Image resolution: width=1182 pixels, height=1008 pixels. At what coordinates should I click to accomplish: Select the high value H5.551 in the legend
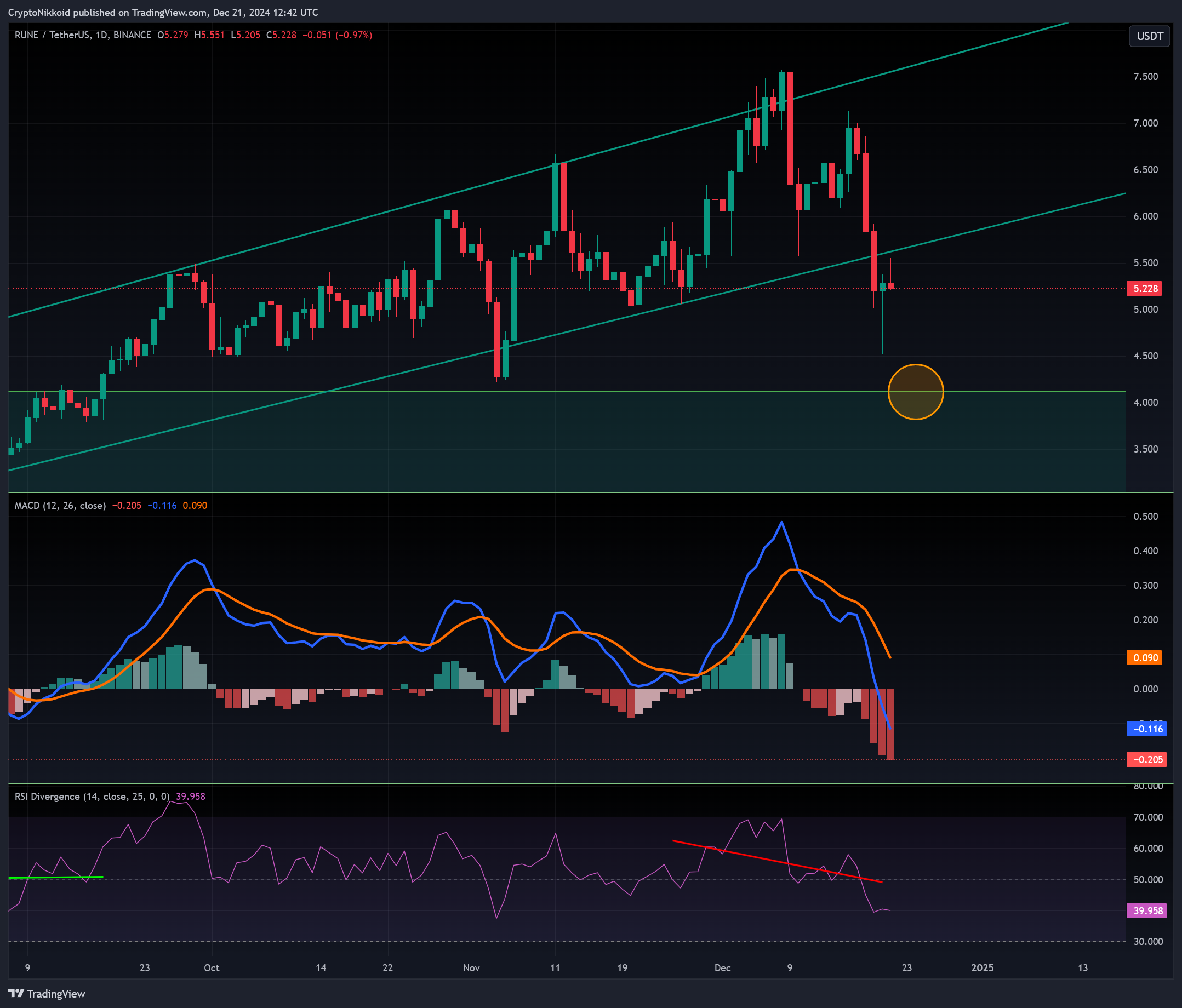pos(209,35)
